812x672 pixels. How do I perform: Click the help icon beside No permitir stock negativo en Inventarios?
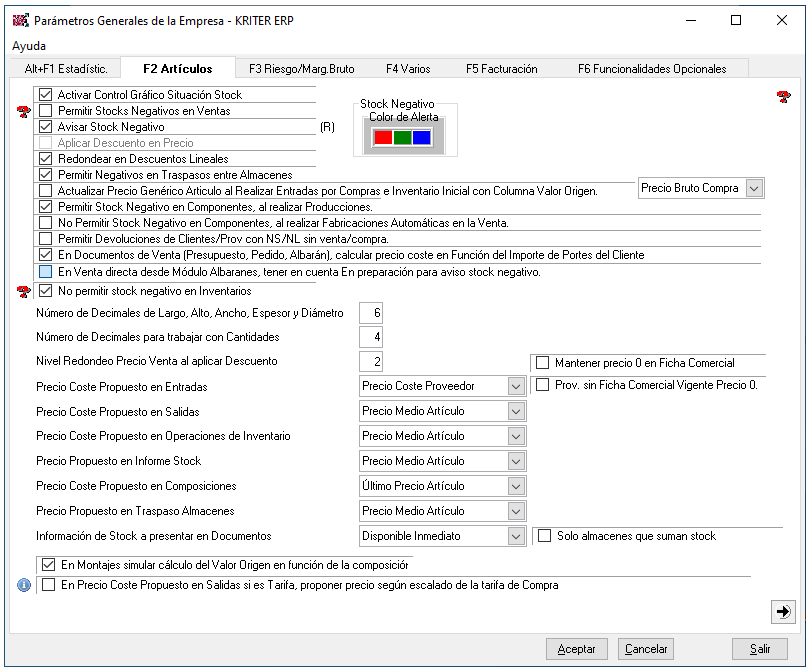point(23,291)
